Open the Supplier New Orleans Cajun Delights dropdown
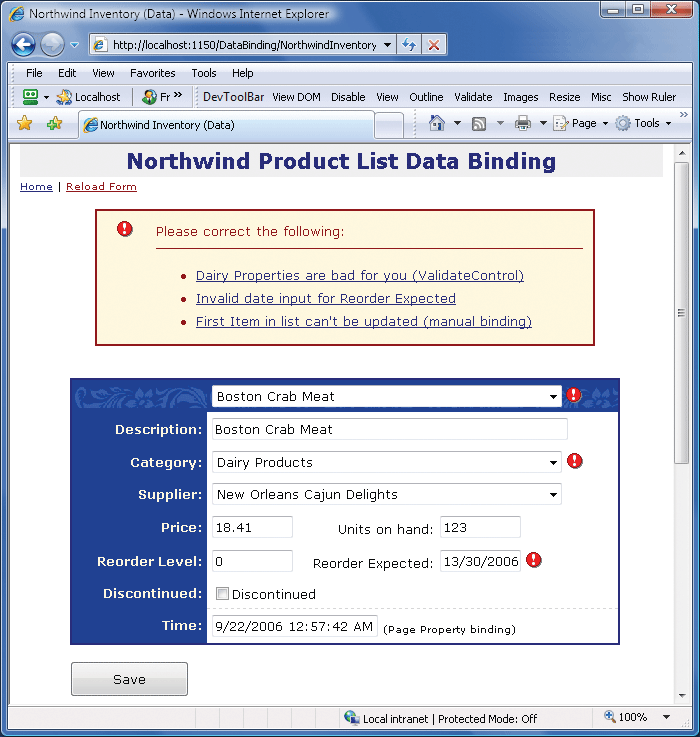700x737 pixels. coord(386,494)
